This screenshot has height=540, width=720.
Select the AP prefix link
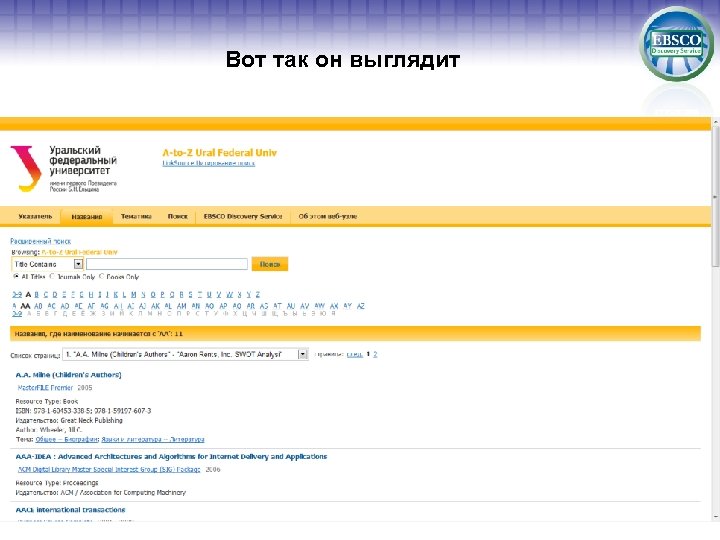point(224,306)
